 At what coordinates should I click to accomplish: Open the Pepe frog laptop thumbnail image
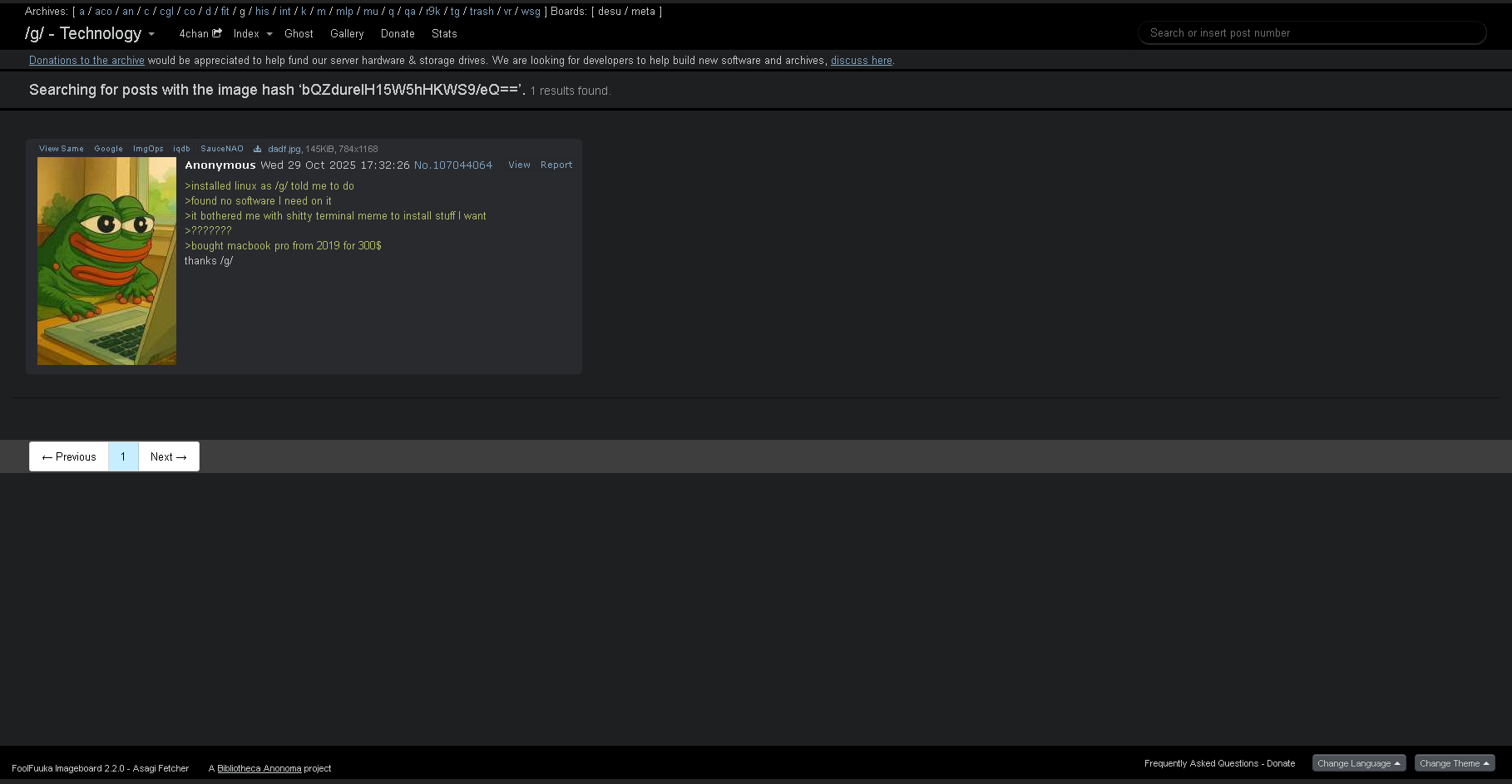click(106, 261)
